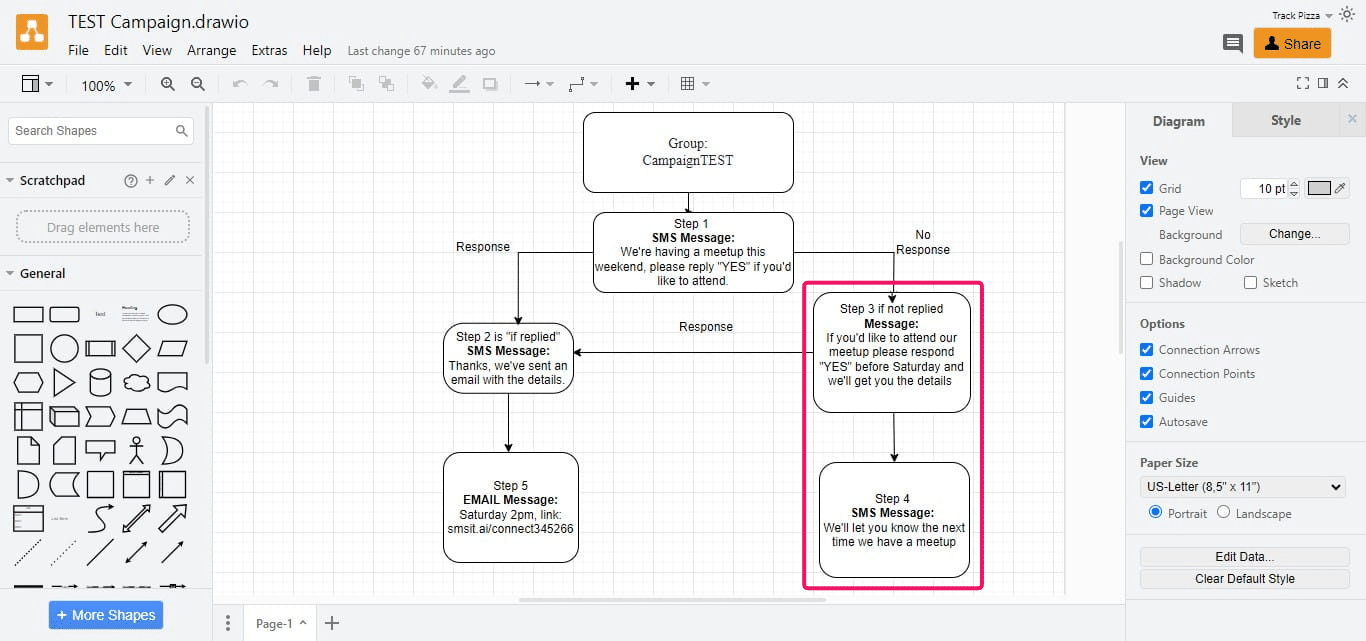1366x641 pixels.
Task: Open the Paper Size dropdown
Action: [1241, 487]
